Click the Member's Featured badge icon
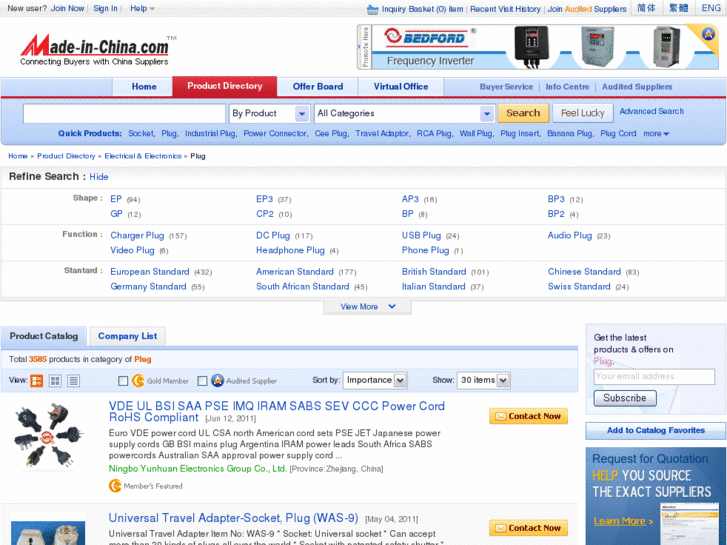The width and height of the screenshot is (727, 545). point(115,486)
